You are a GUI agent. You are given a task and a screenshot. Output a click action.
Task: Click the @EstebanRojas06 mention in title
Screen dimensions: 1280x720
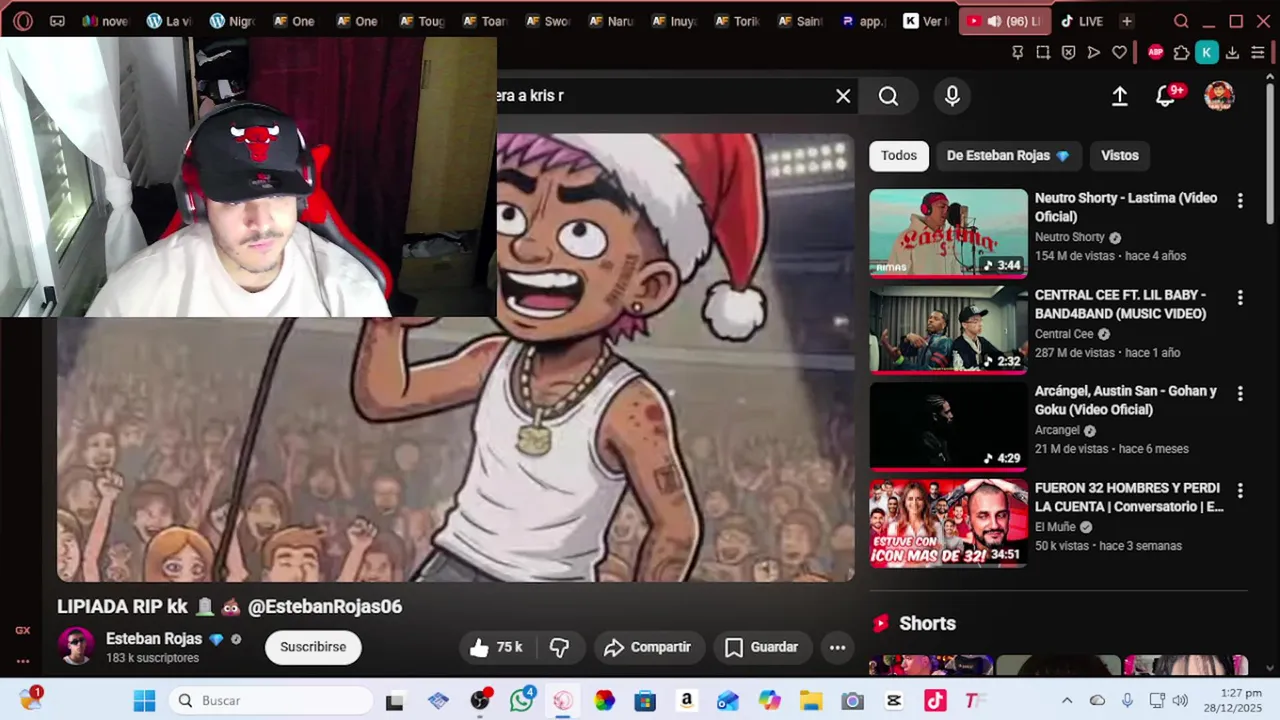pos(325,607)
